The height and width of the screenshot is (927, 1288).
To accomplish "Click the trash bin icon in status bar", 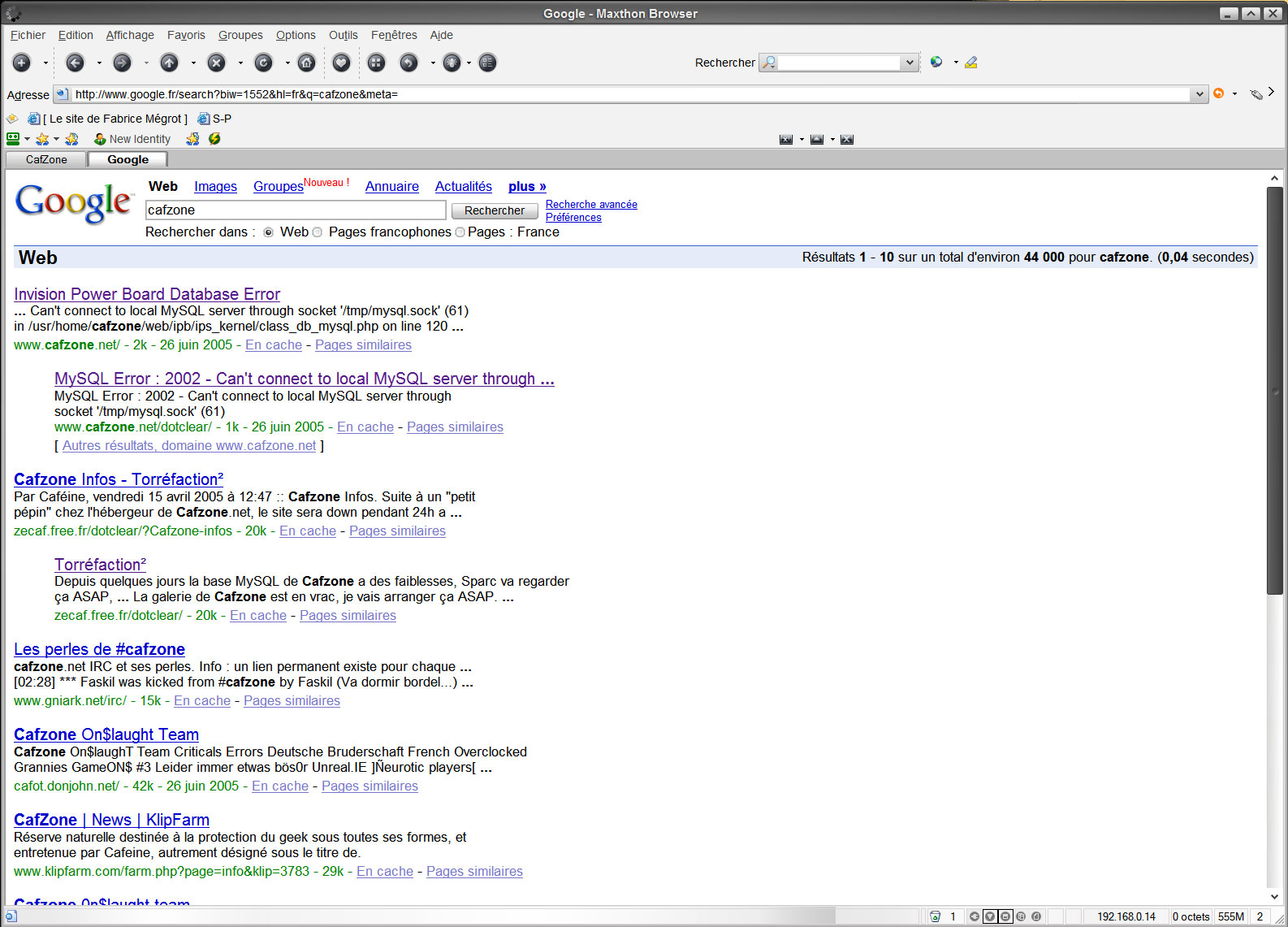I will 935,916.
